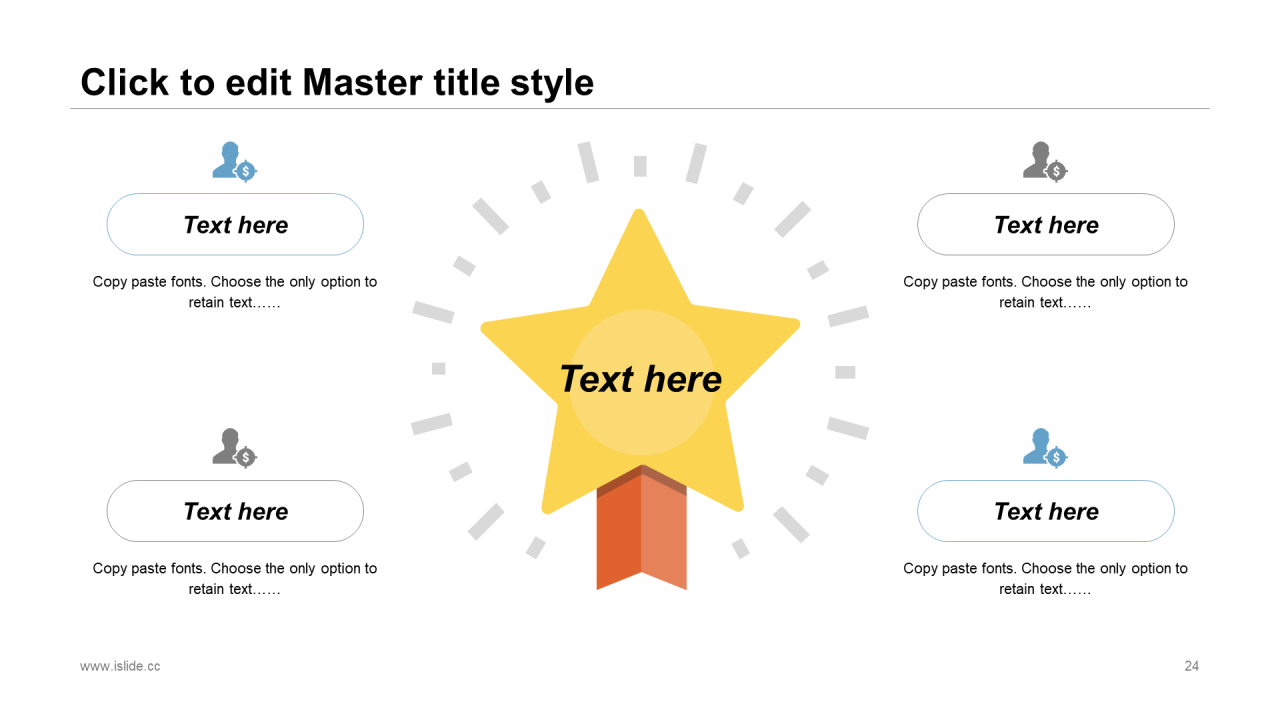Viewport: 1280px width, 720px height.
Task: Click the 'Copy paste fonts' paragraph under lower-right pill
Action: point(1045,578)
